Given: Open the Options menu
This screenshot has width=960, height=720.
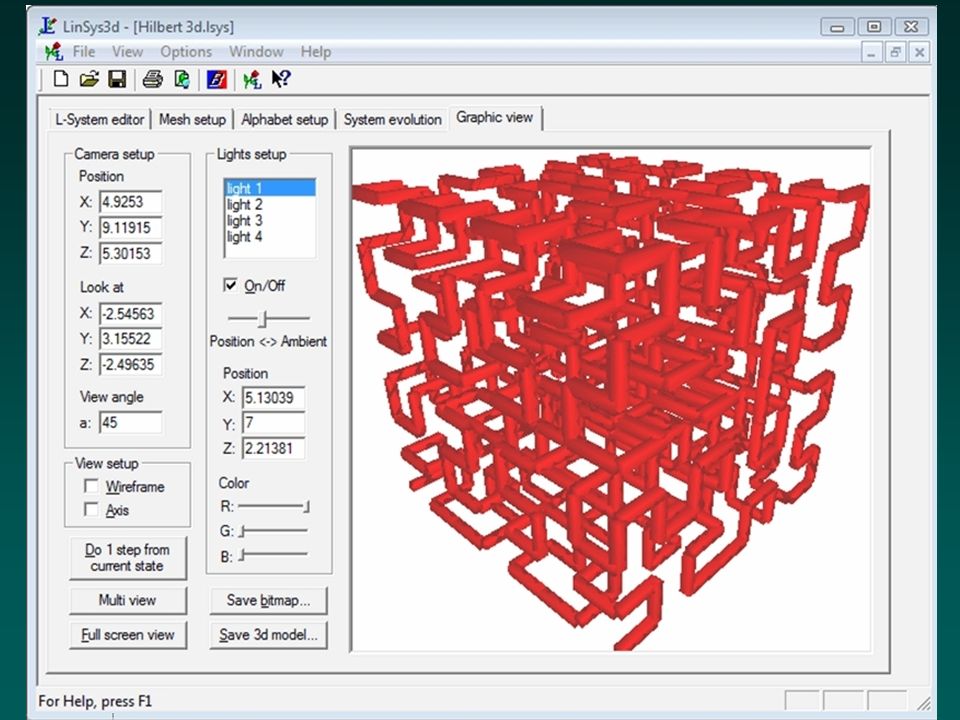Looking at the screenshot, I should (186, 52).
